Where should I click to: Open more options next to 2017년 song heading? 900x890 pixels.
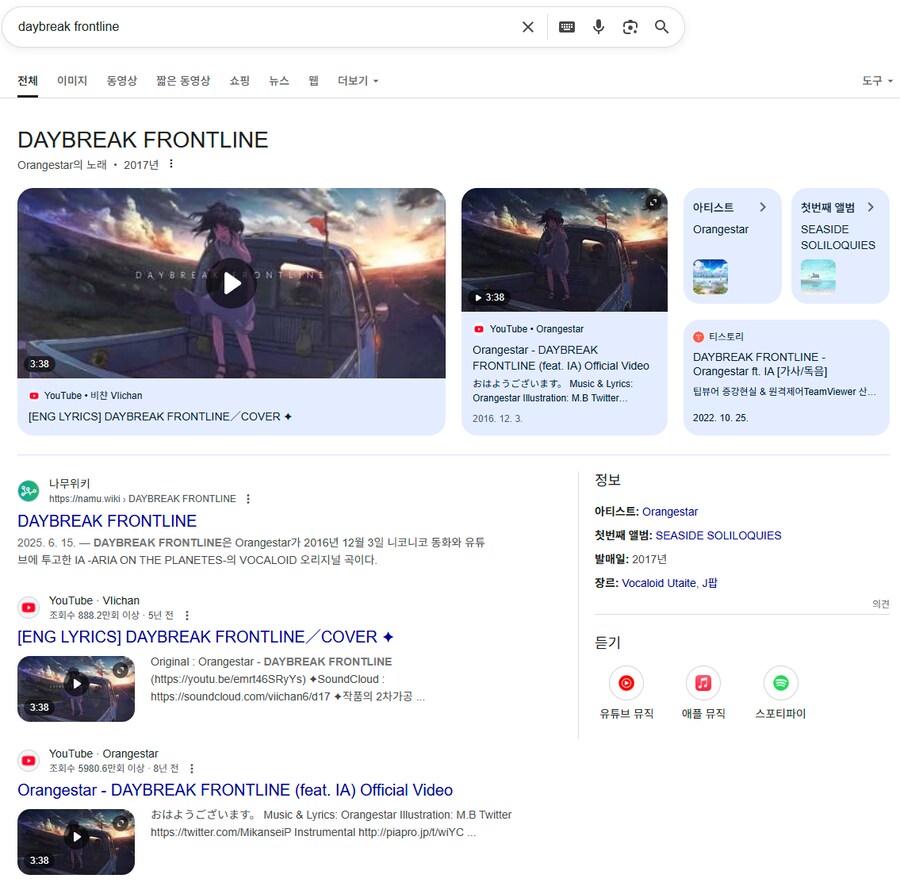pos(171,164)
